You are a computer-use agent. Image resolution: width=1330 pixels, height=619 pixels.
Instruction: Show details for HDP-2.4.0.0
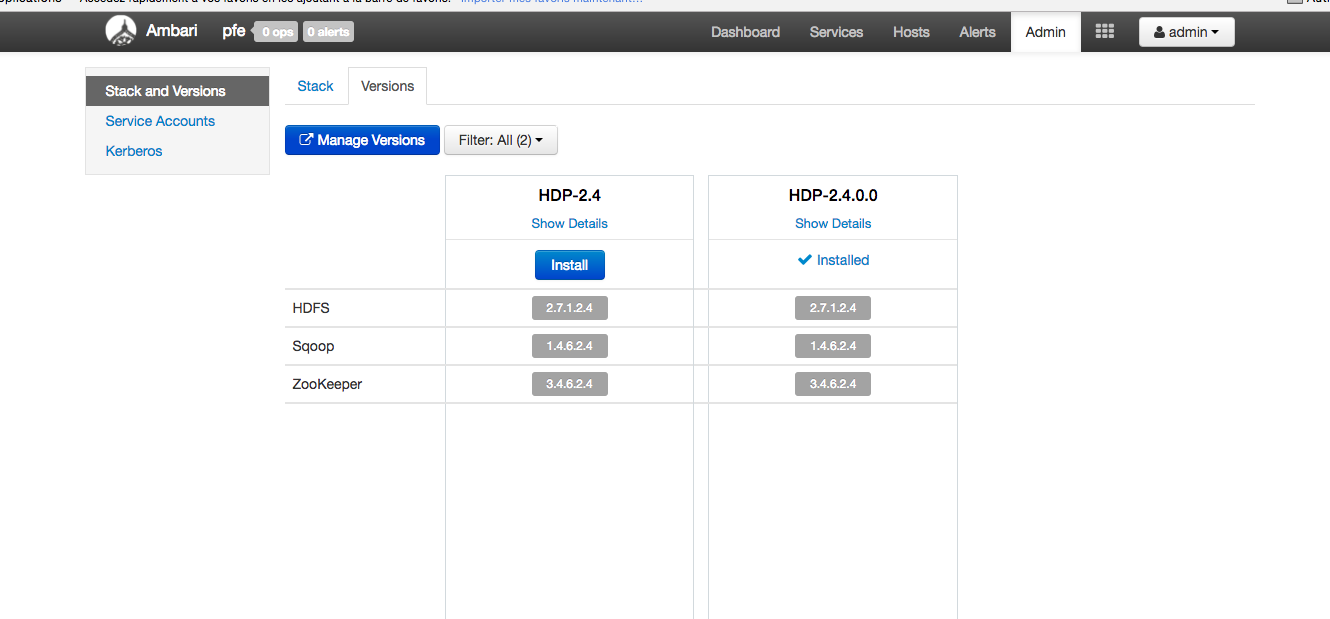pyautogui.click(x=833, y=223)
